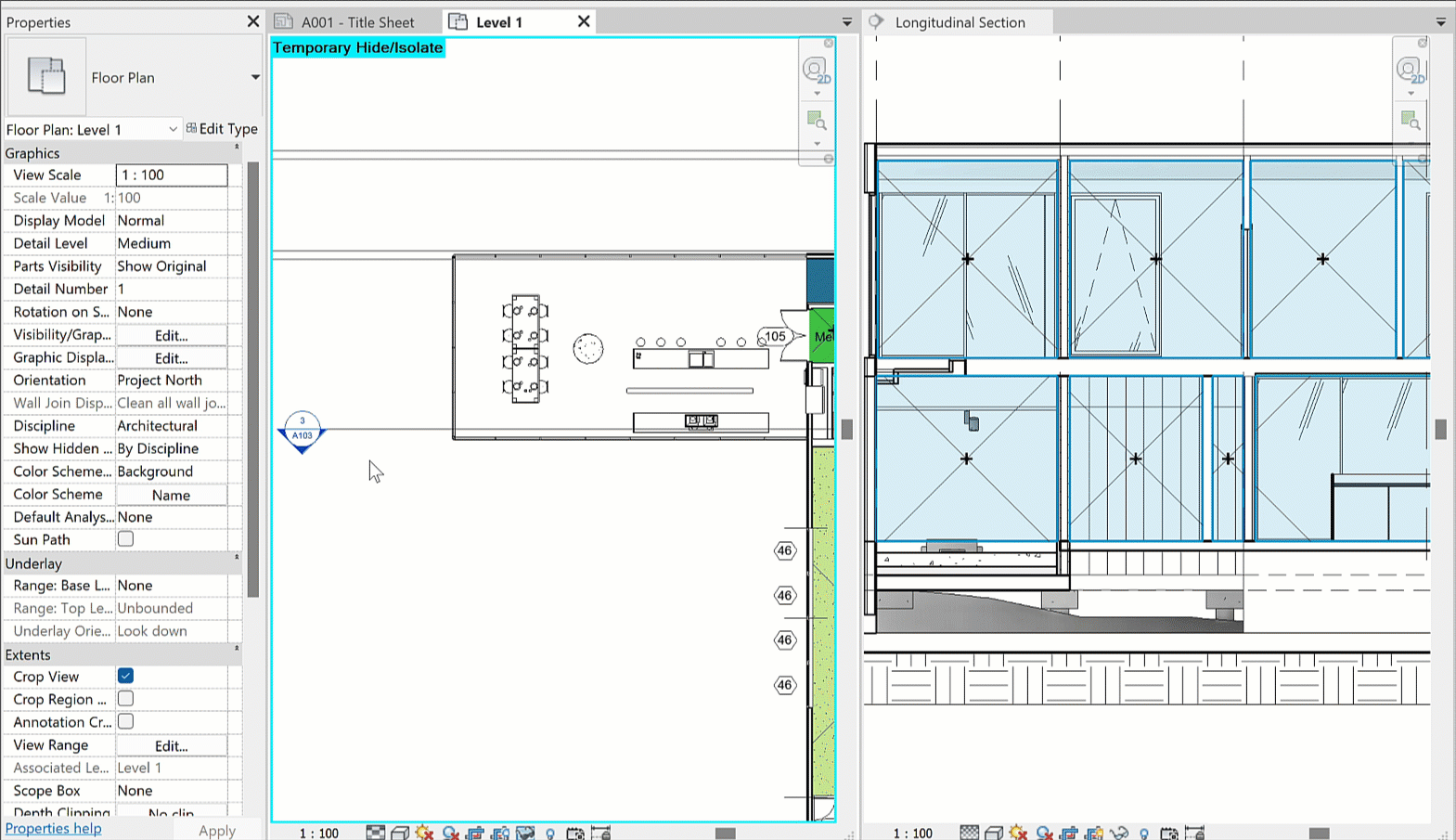Collapse the Underlay section
Image resolution: width=1456 pixels, height=840 pixels.
coord(237,557)
